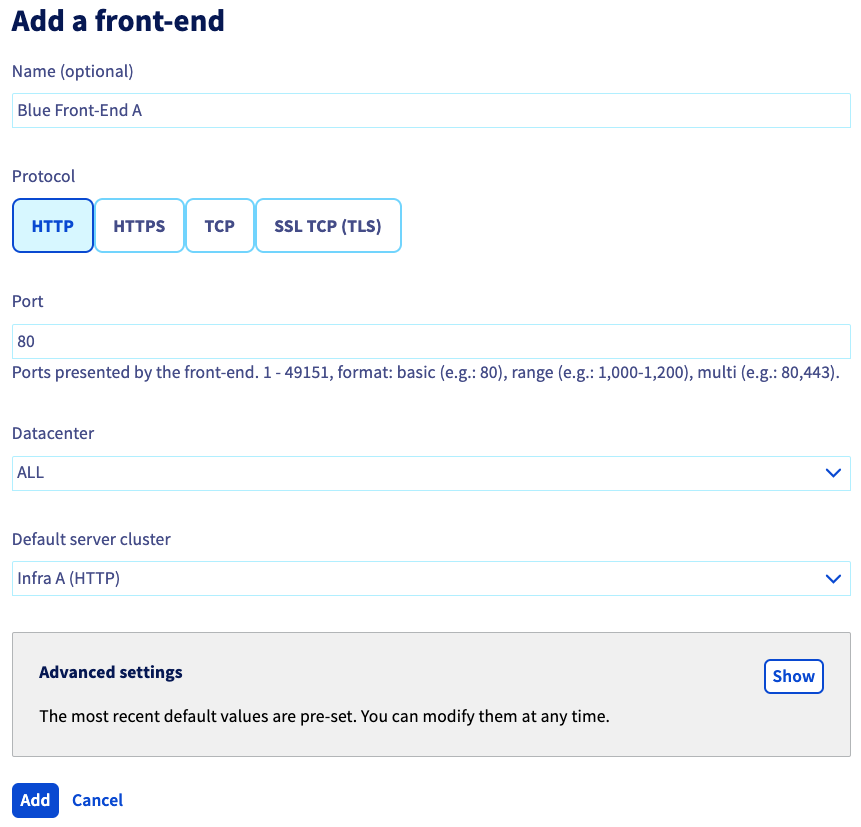Click the Port input field

431,342
